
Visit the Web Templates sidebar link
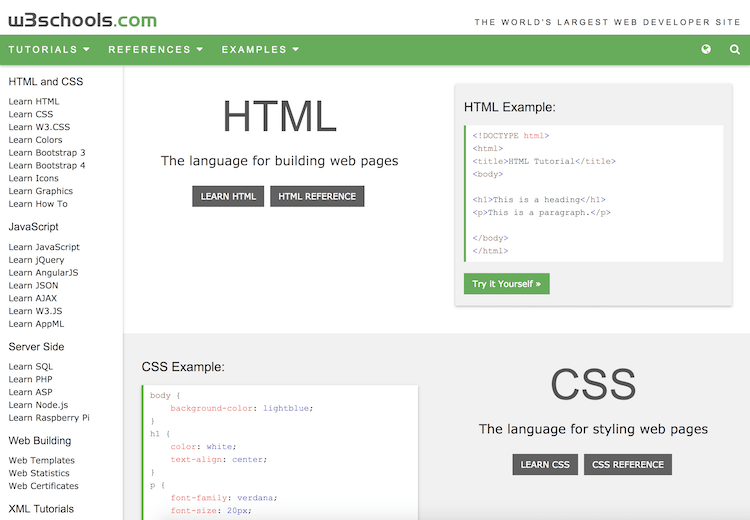pos(42,461)
